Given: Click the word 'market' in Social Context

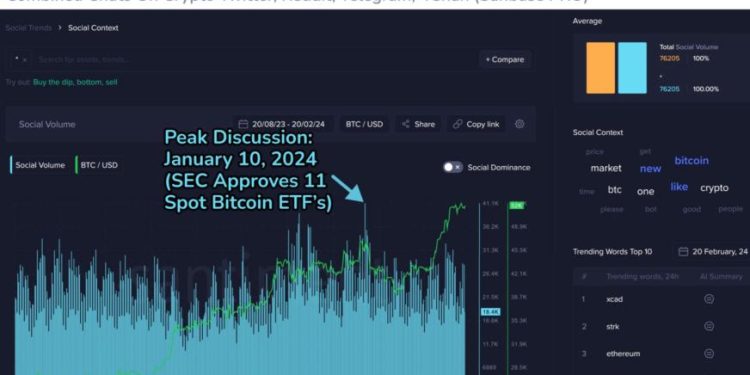Looking at the screenshot, I should tap(606, 168).
